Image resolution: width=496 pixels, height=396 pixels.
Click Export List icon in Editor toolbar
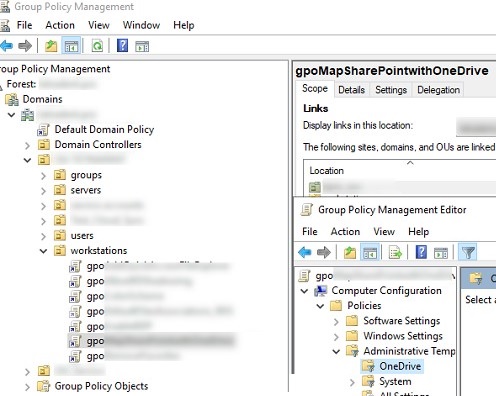[x=395, y=252]
